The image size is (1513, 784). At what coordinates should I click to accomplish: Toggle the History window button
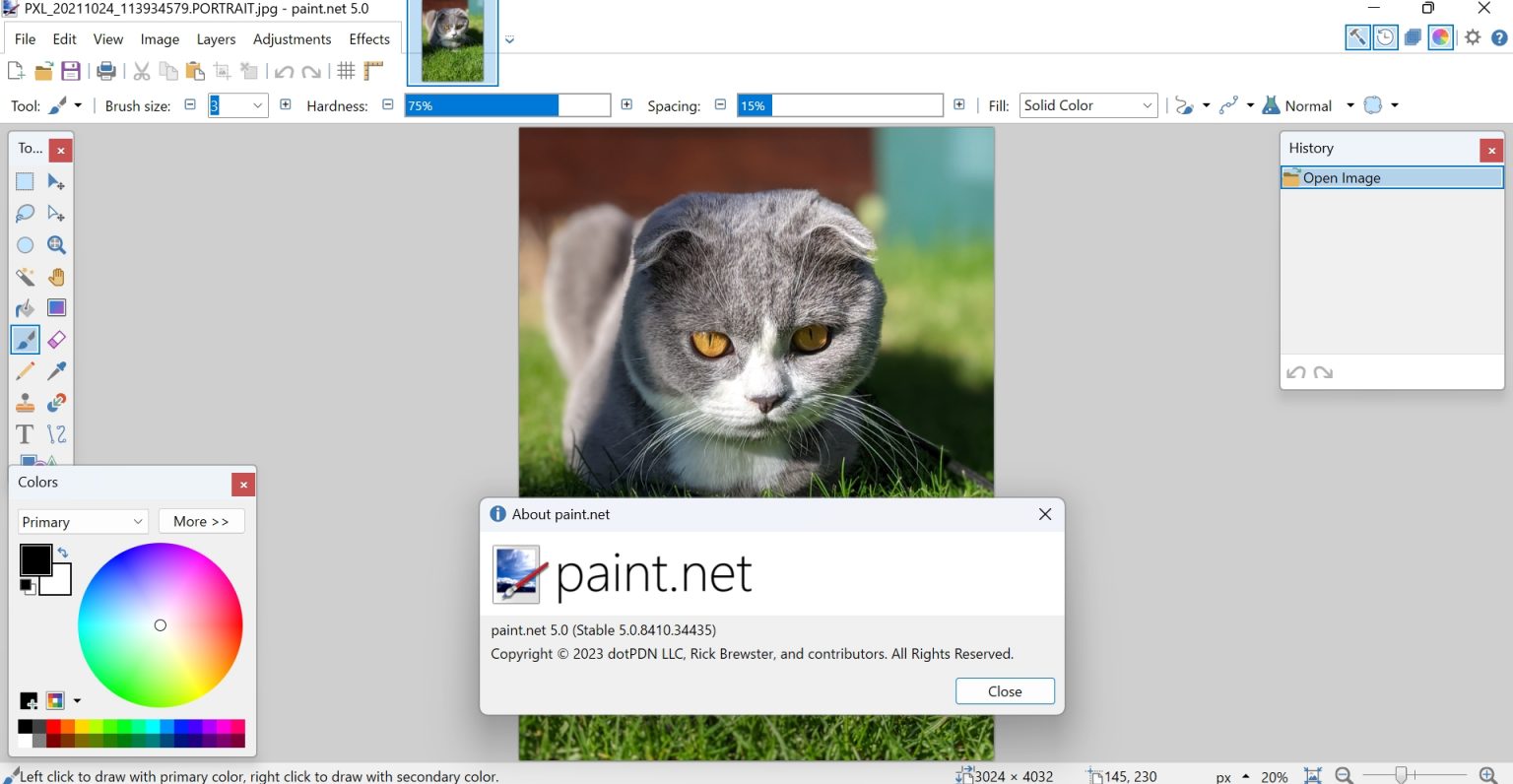coord(1385,37)
